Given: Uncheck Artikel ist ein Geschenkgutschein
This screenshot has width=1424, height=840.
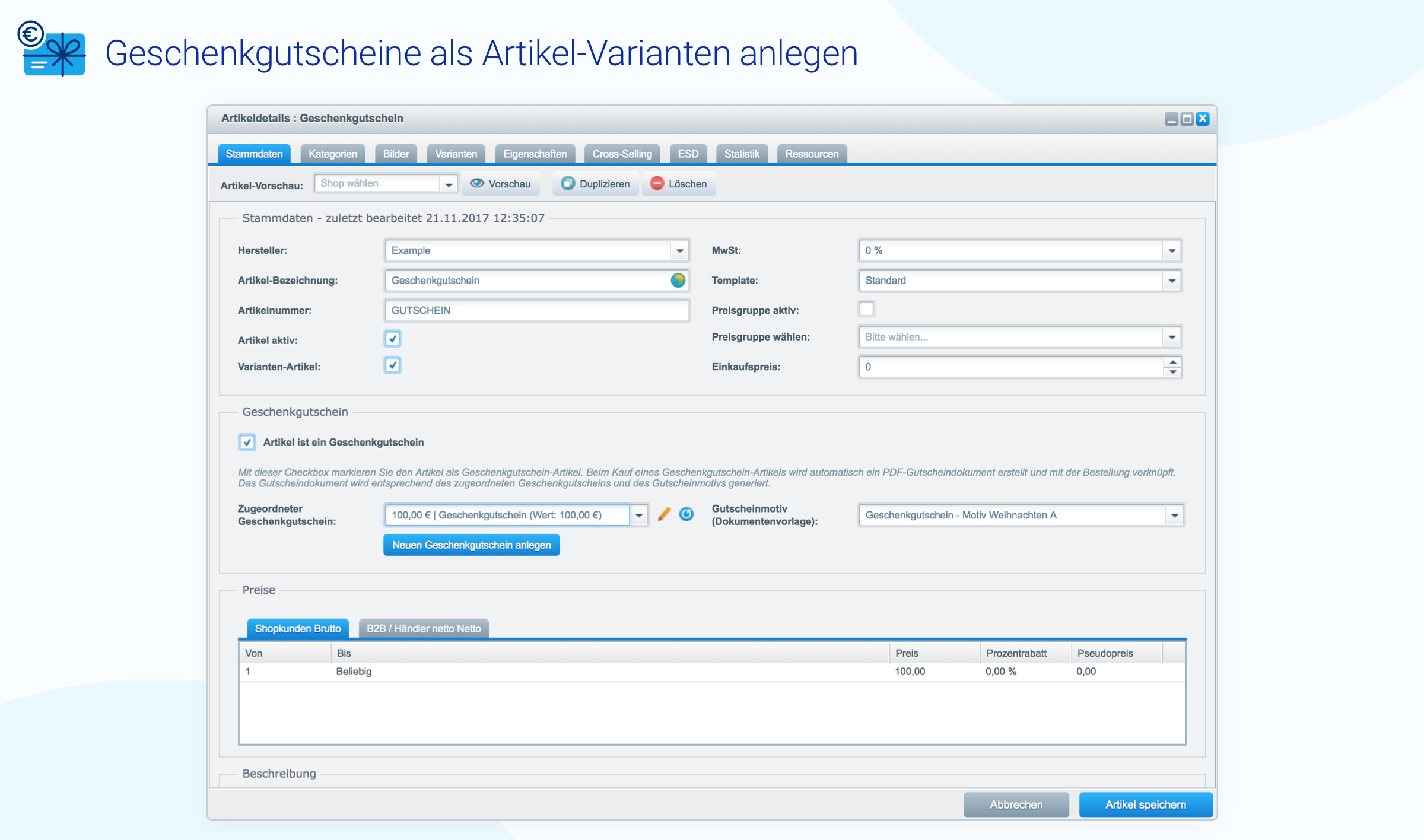Looking at the screenshot, I should 247,442.
